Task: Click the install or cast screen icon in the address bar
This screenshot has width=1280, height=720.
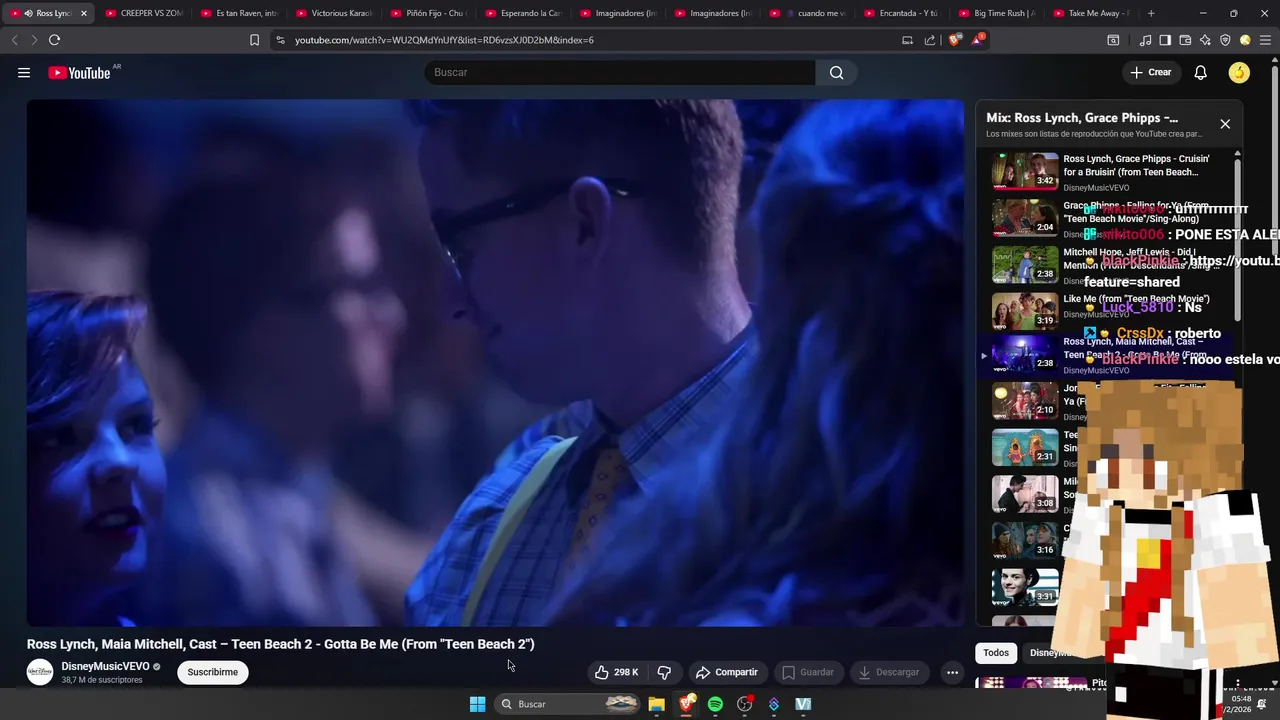Action: (907, 40)
